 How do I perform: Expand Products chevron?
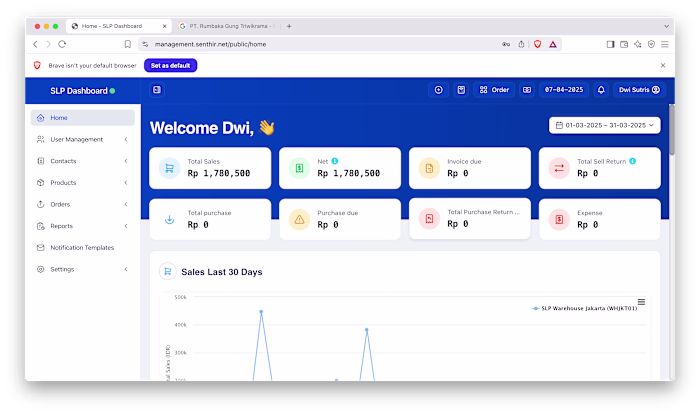126,183
